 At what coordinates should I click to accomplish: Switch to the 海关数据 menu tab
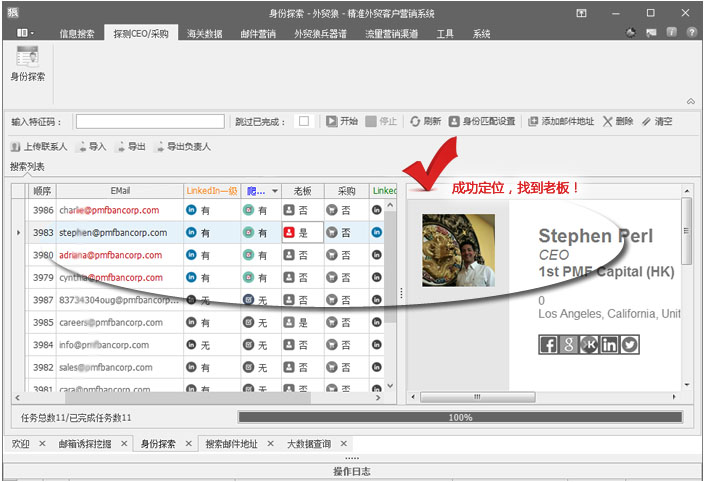(204, 33)
